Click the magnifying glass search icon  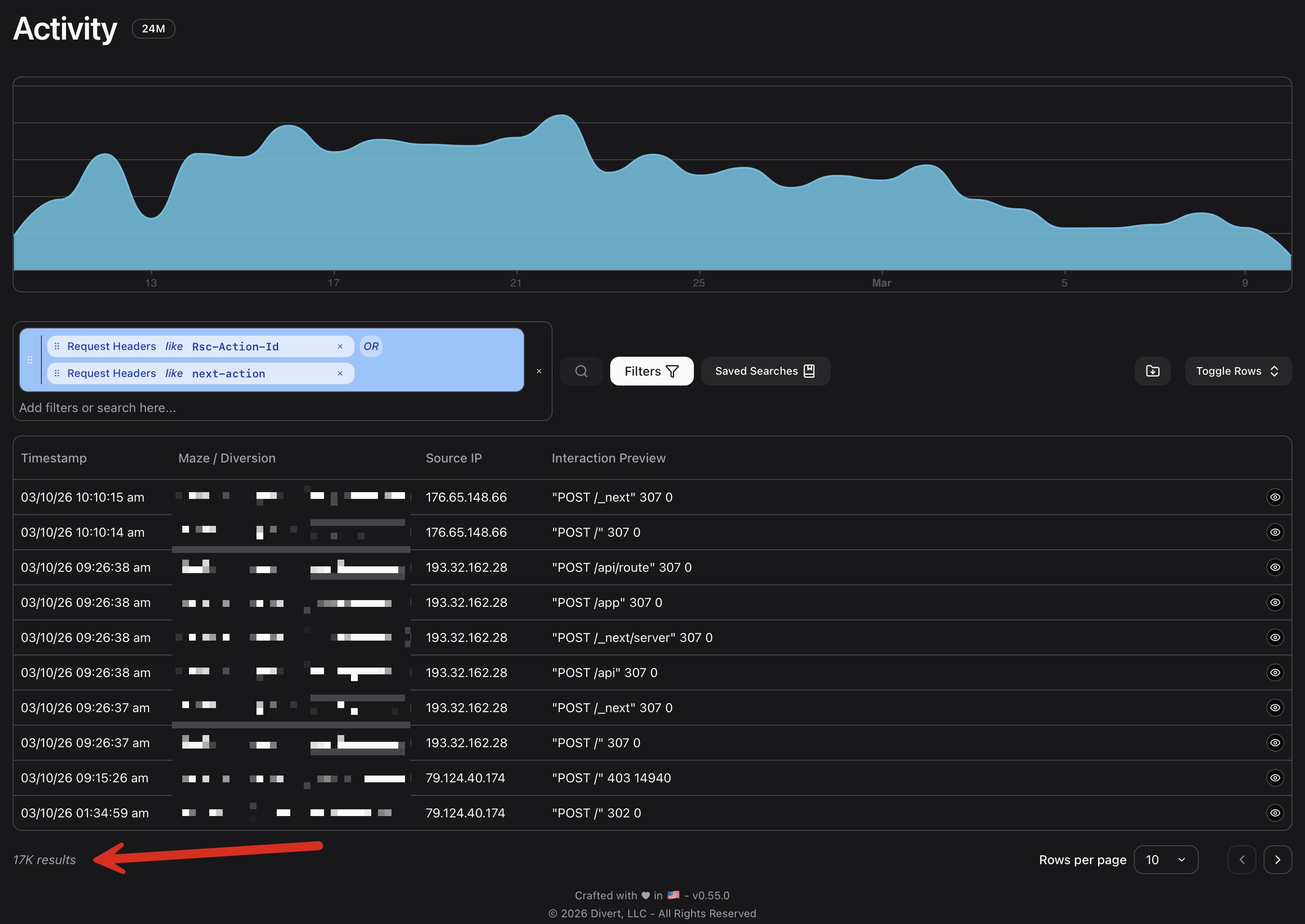tap(581, 371)
